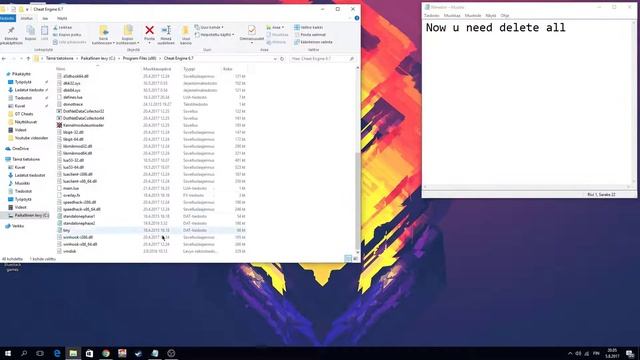The height and width of the screenshot is (360, 640).
Task: Switch to large icons view in status bar
Action: click(355, 258)
